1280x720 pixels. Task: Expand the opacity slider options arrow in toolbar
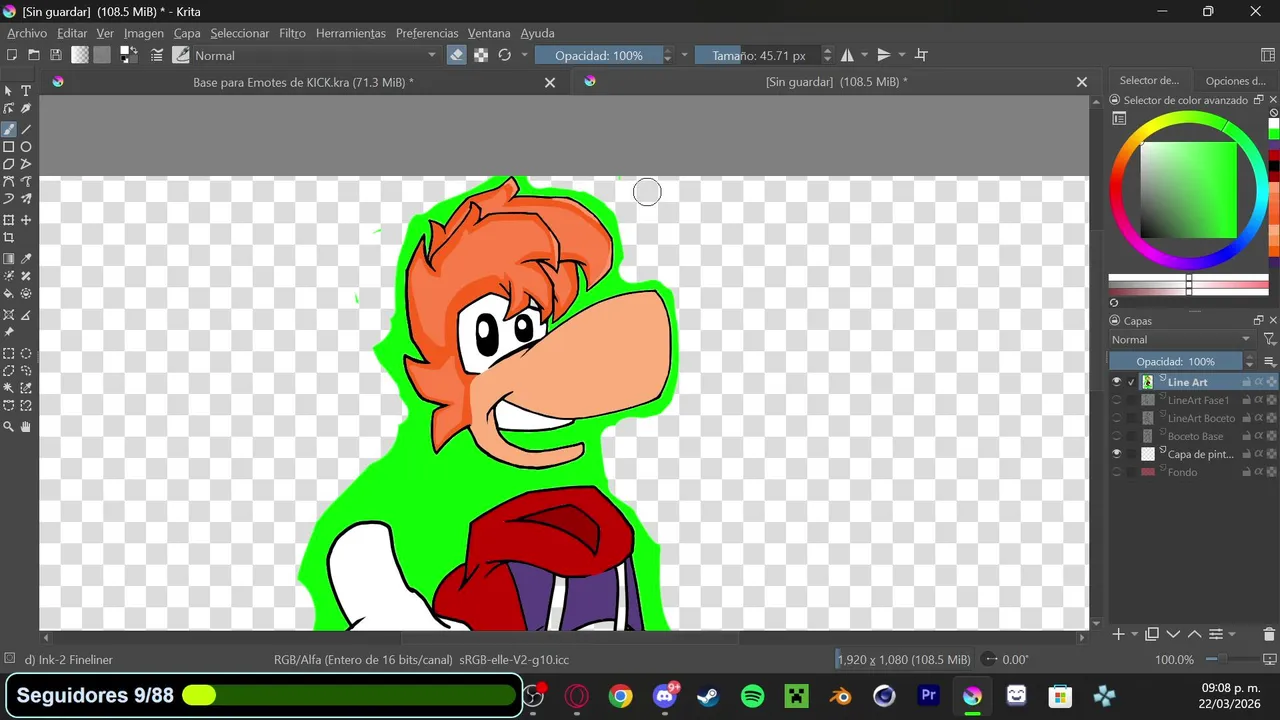point(685,55)
